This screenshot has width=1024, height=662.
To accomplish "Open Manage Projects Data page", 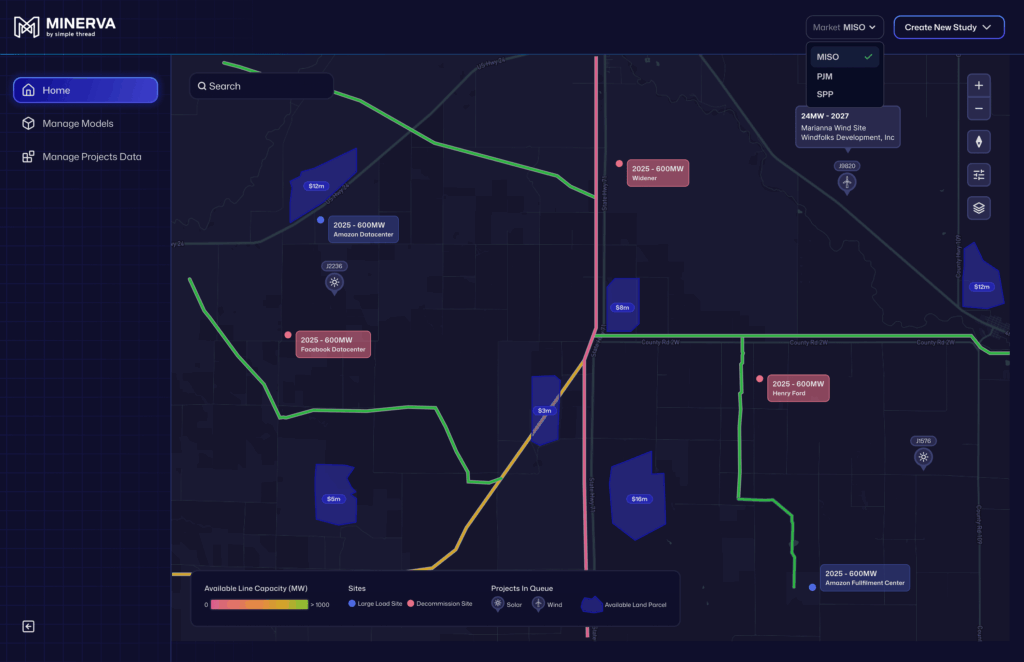I will (82, 157).
